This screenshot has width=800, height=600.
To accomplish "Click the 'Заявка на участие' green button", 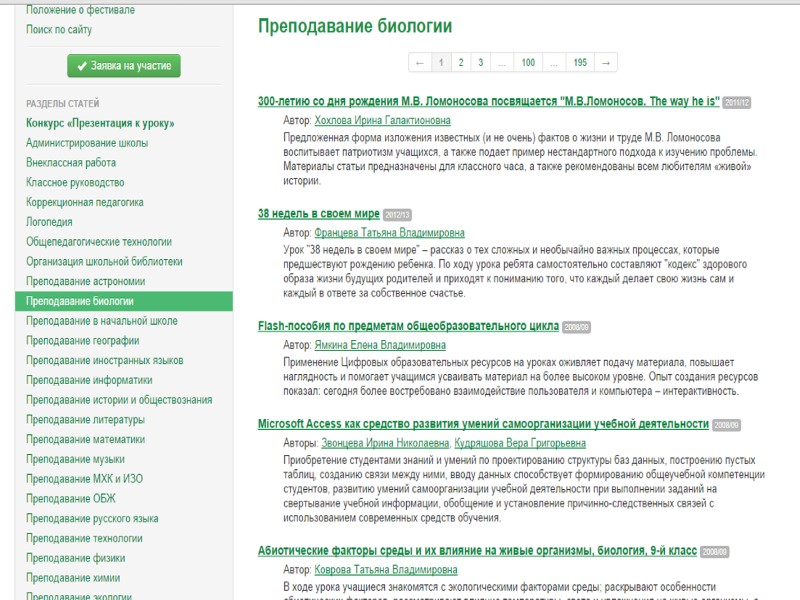I will [124, 66].
